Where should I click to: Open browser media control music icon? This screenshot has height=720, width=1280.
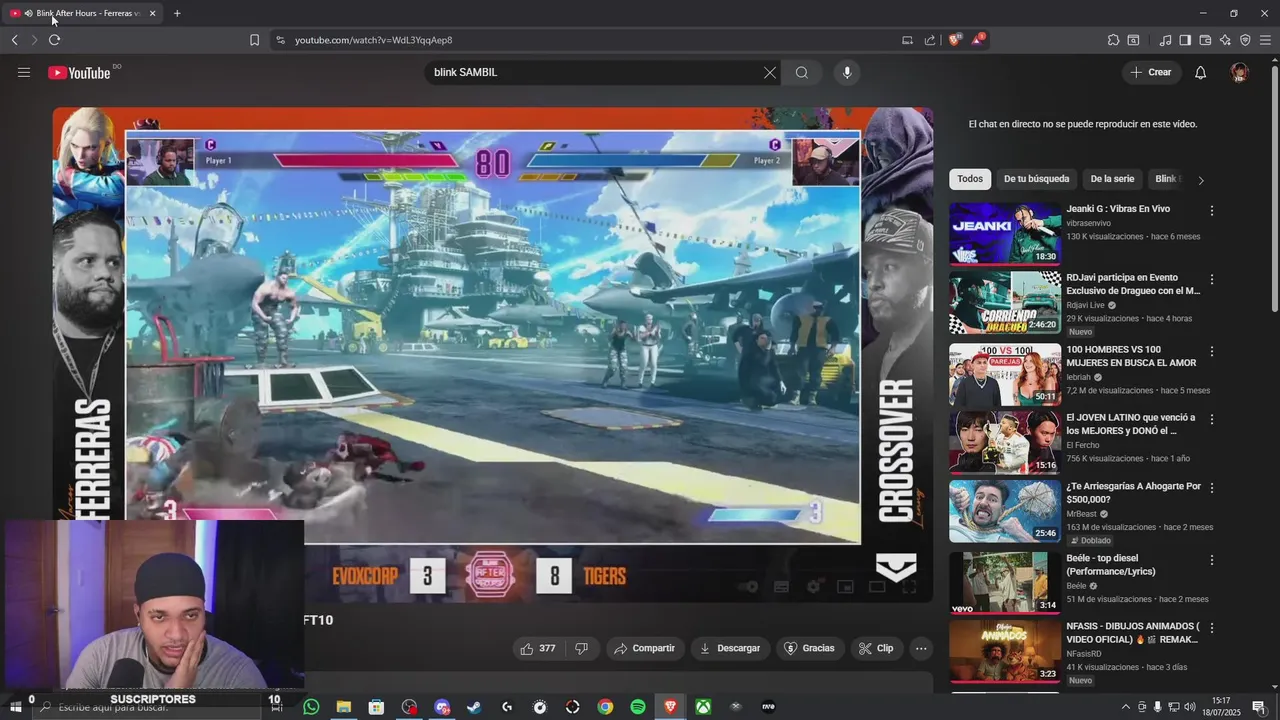1165,40
